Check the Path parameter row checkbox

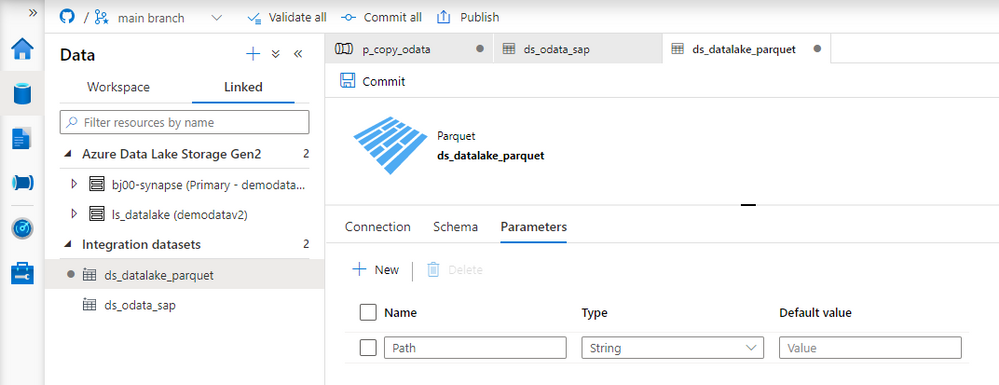click(x=368, y=348)
